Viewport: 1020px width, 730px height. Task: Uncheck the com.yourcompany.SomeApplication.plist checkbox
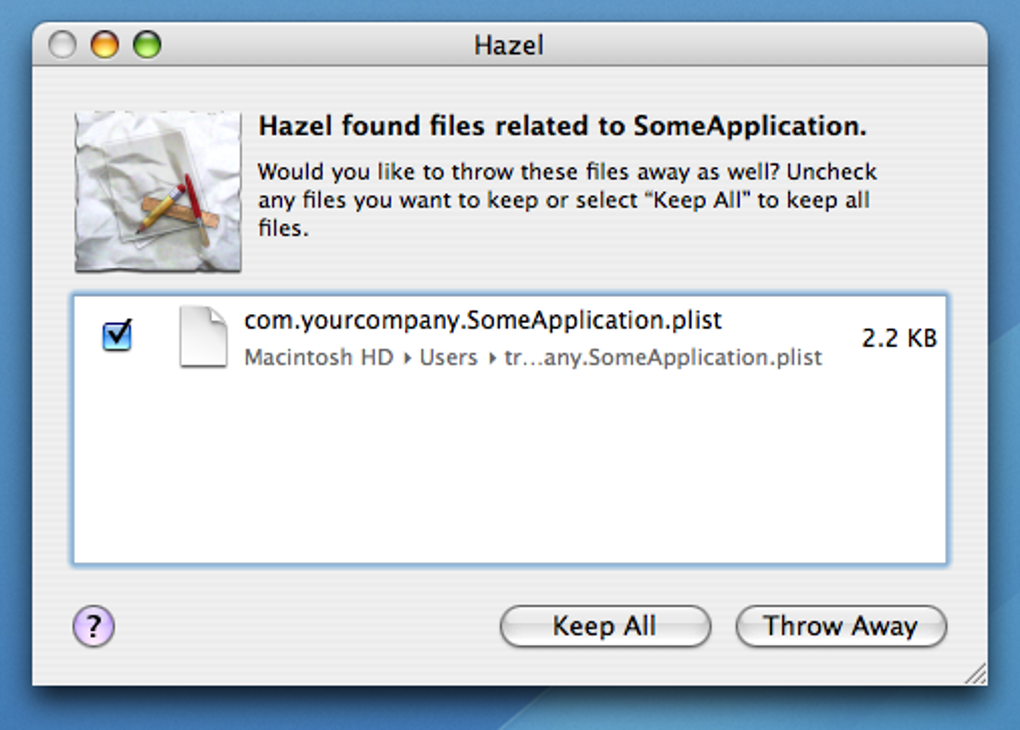point(117,336)
